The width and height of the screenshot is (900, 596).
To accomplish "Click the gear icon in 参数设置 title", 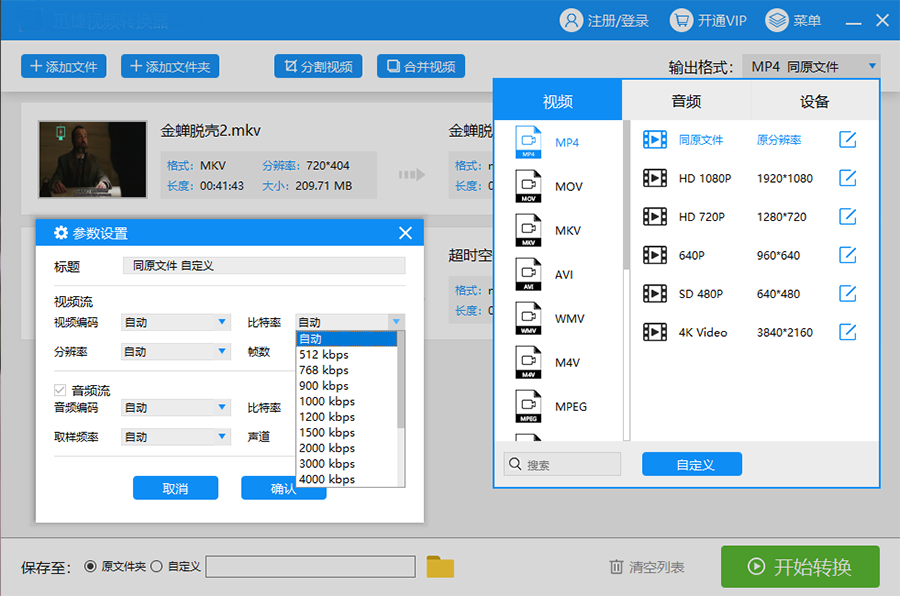I will 61,233.
